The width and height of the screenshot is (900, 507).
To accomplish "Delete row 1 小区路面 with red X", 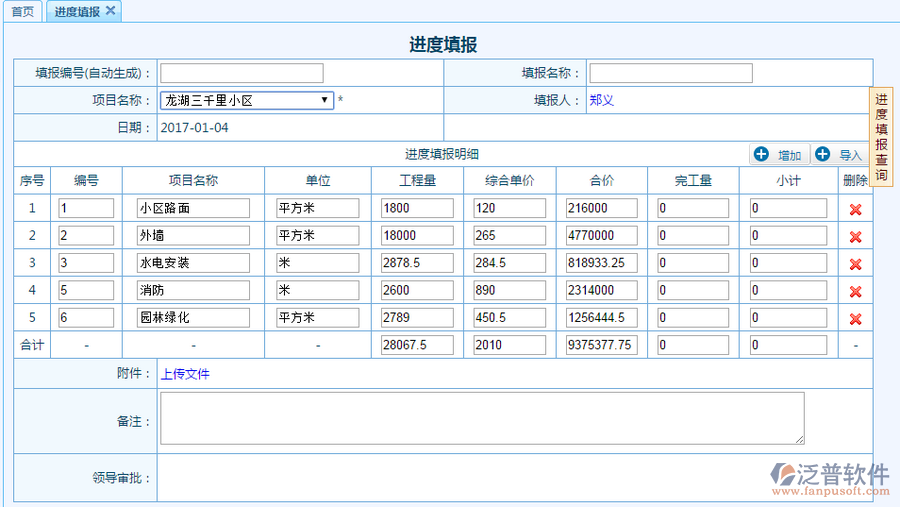I will [x=855, y=209].
